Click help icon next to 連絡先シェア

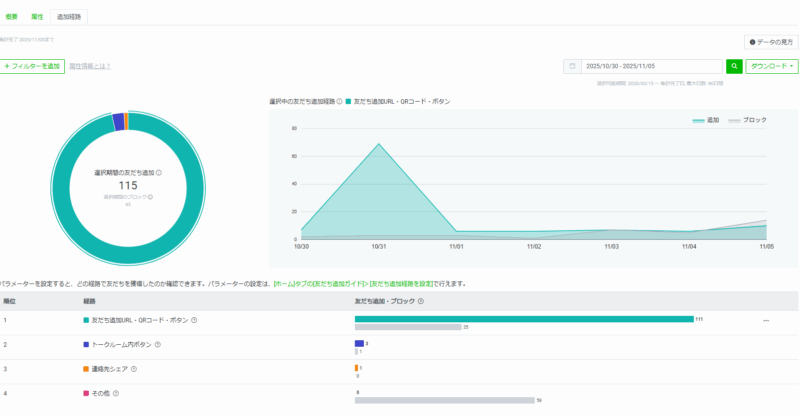click(x=134, y=369)
